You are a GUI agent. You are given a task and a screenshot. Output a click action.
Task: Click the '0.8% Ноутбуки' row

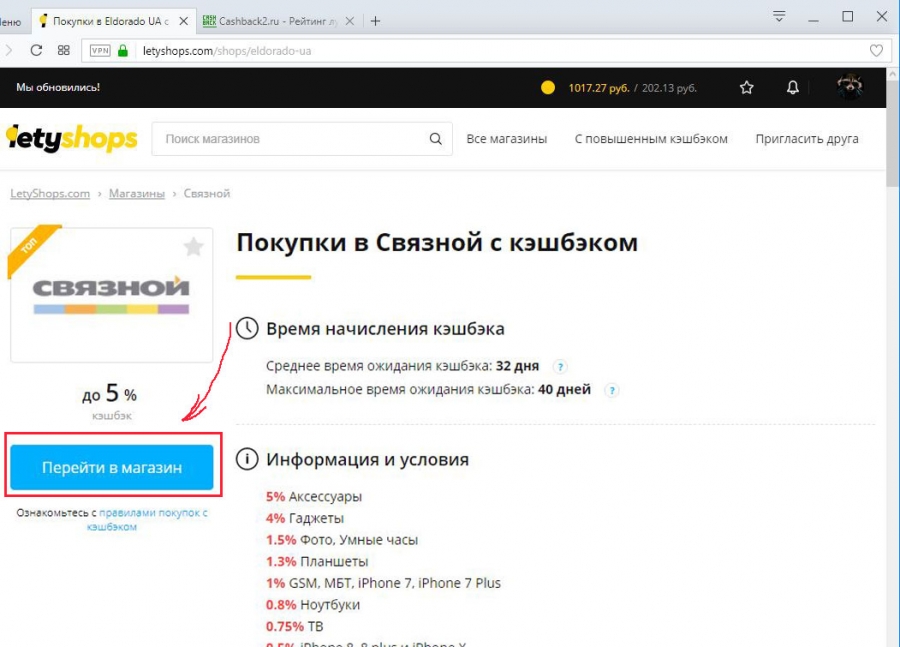click(313, 605)
